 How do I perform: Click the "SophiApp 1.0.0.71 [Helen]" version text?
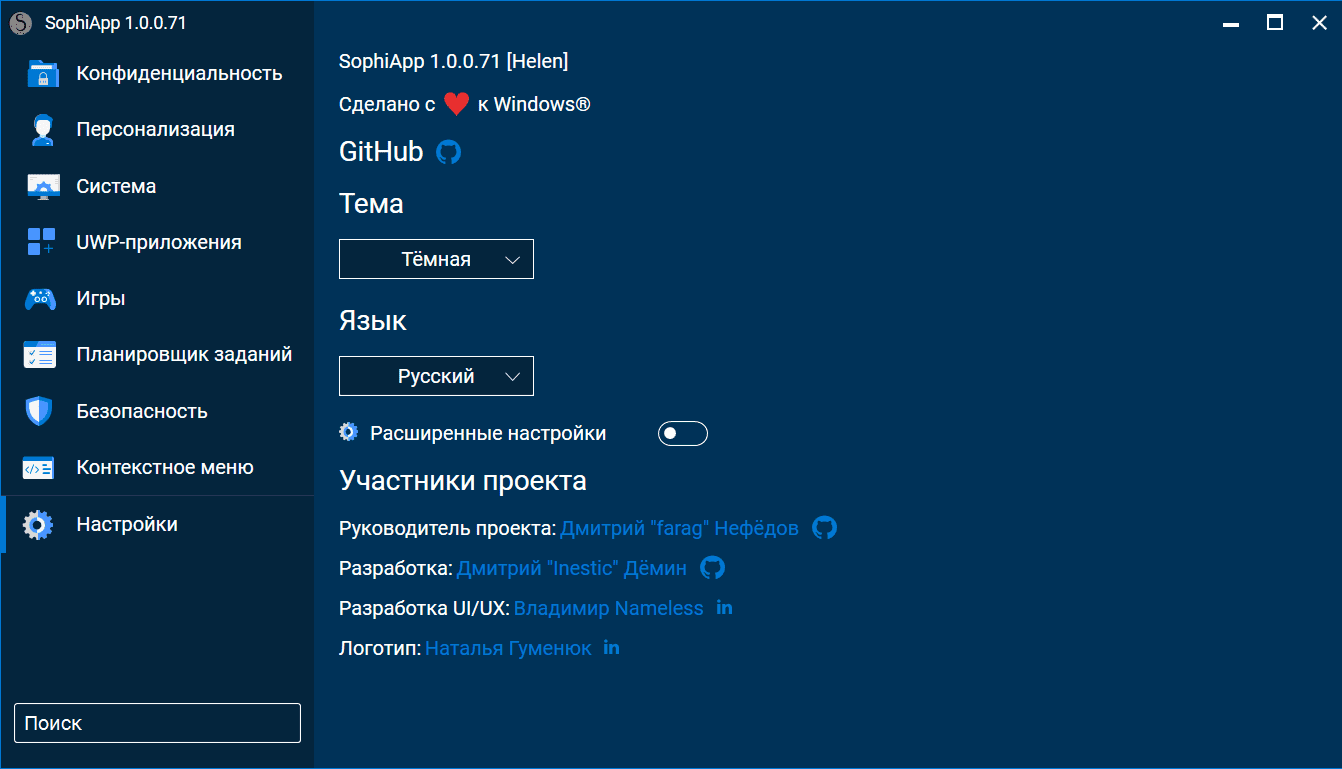click(x=454, y=62)
